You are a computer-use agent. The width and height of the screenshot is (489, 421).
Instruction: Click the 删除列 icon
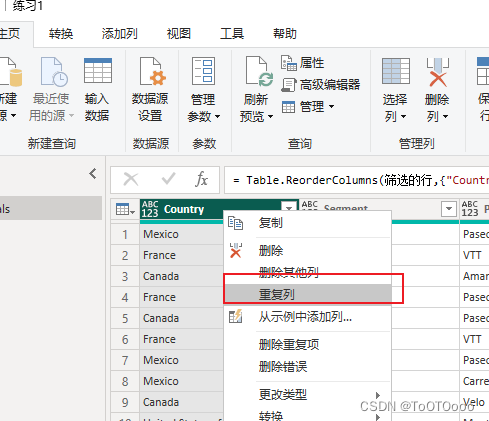tap(438, 72)
